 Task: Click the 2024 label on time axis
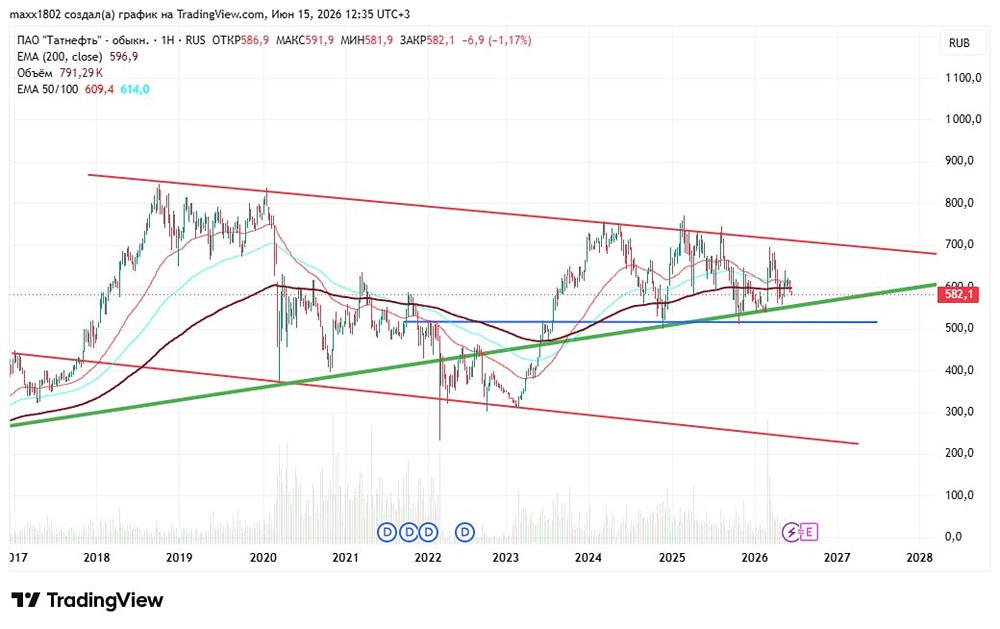click(x=588, y=558)
